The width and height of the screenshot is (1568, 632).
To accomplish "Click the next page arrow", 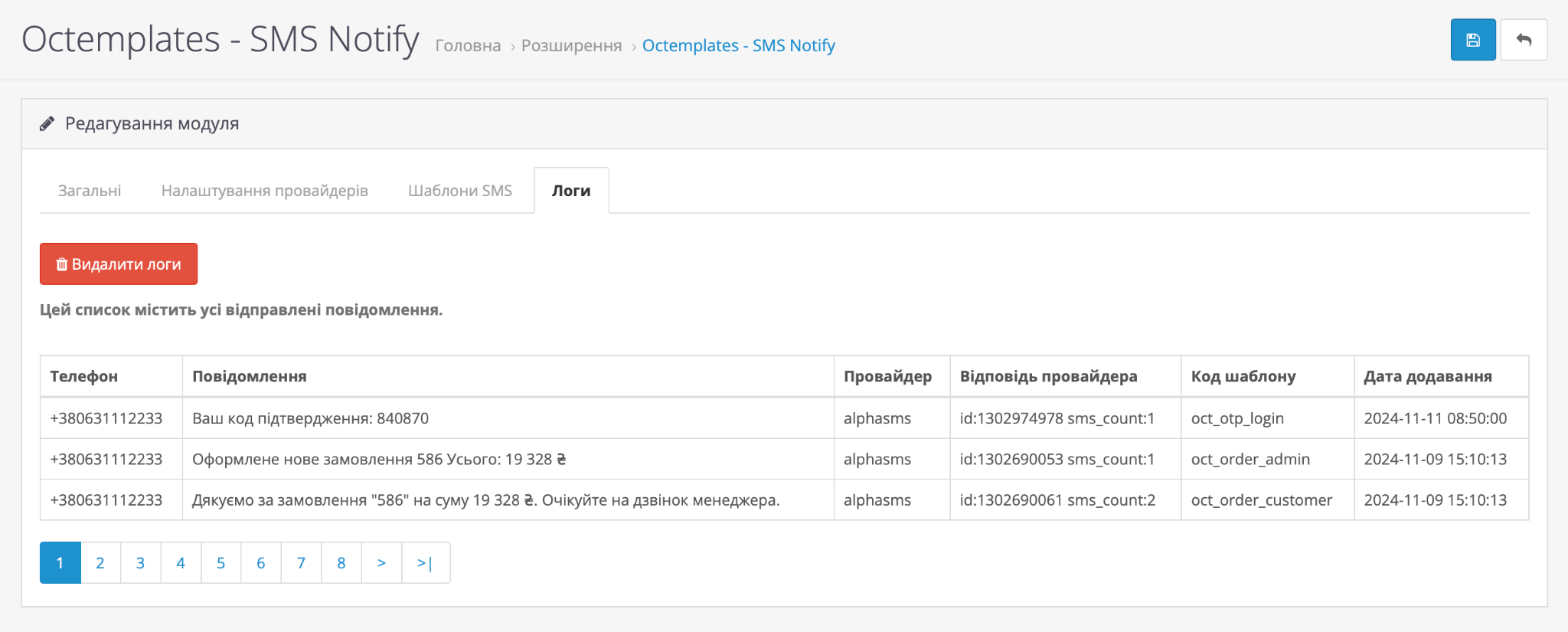I will [x=381, y=563].
